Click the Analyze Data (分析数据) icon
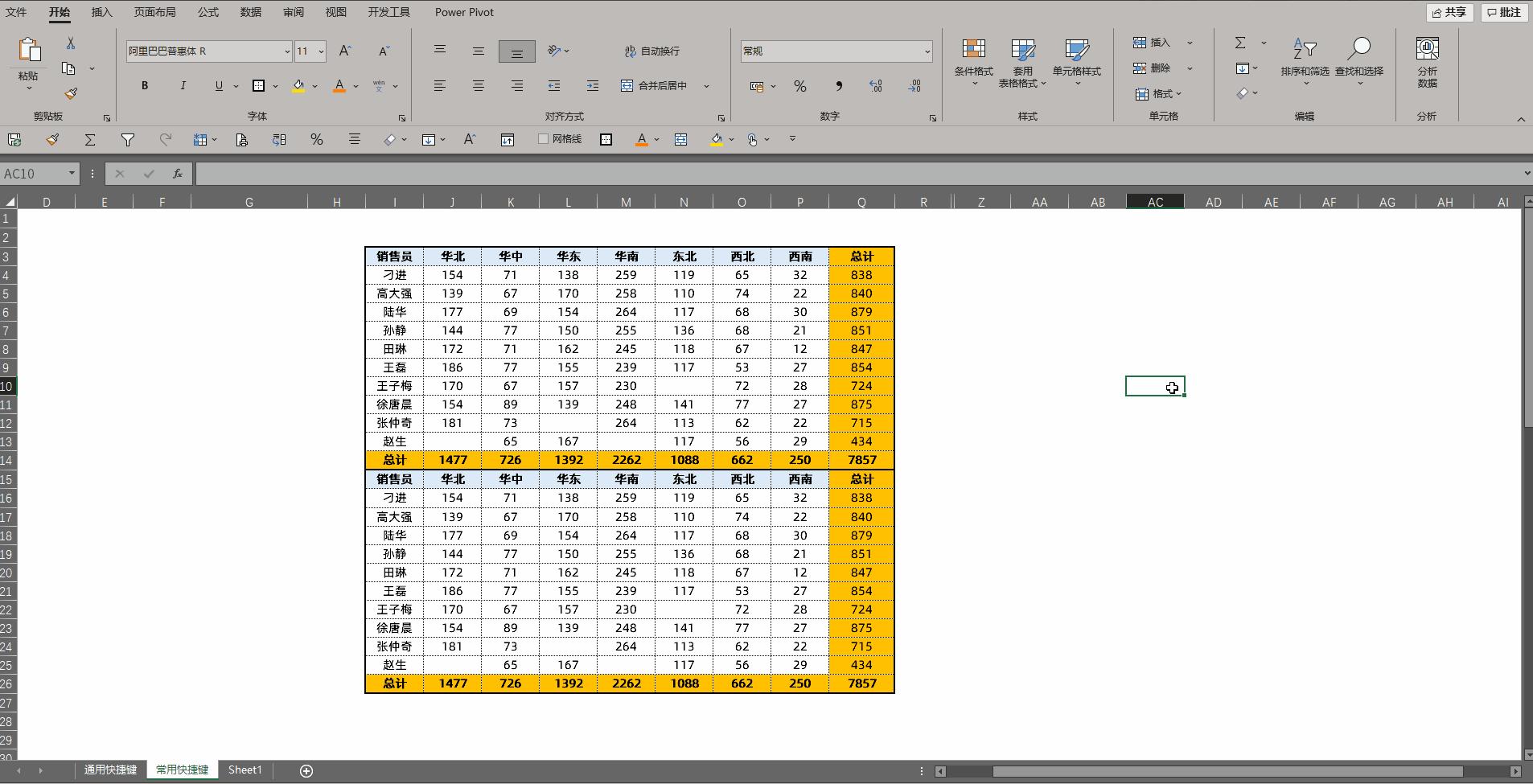1533x784 pixels. click(1427, 60)
